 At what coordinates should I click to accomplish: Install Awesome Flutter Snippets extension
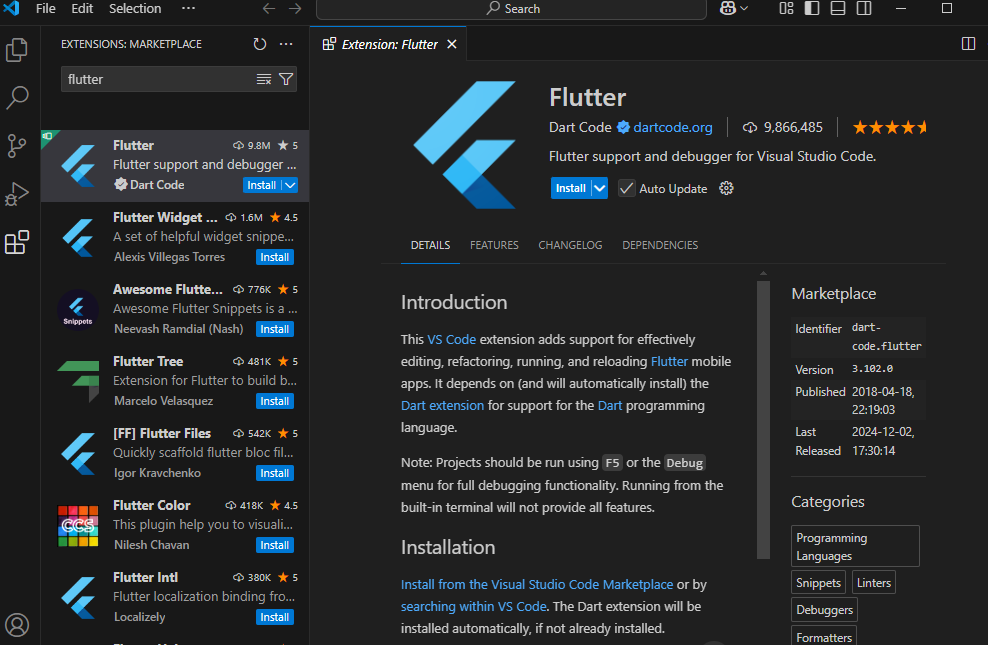(x=275, y=329)
